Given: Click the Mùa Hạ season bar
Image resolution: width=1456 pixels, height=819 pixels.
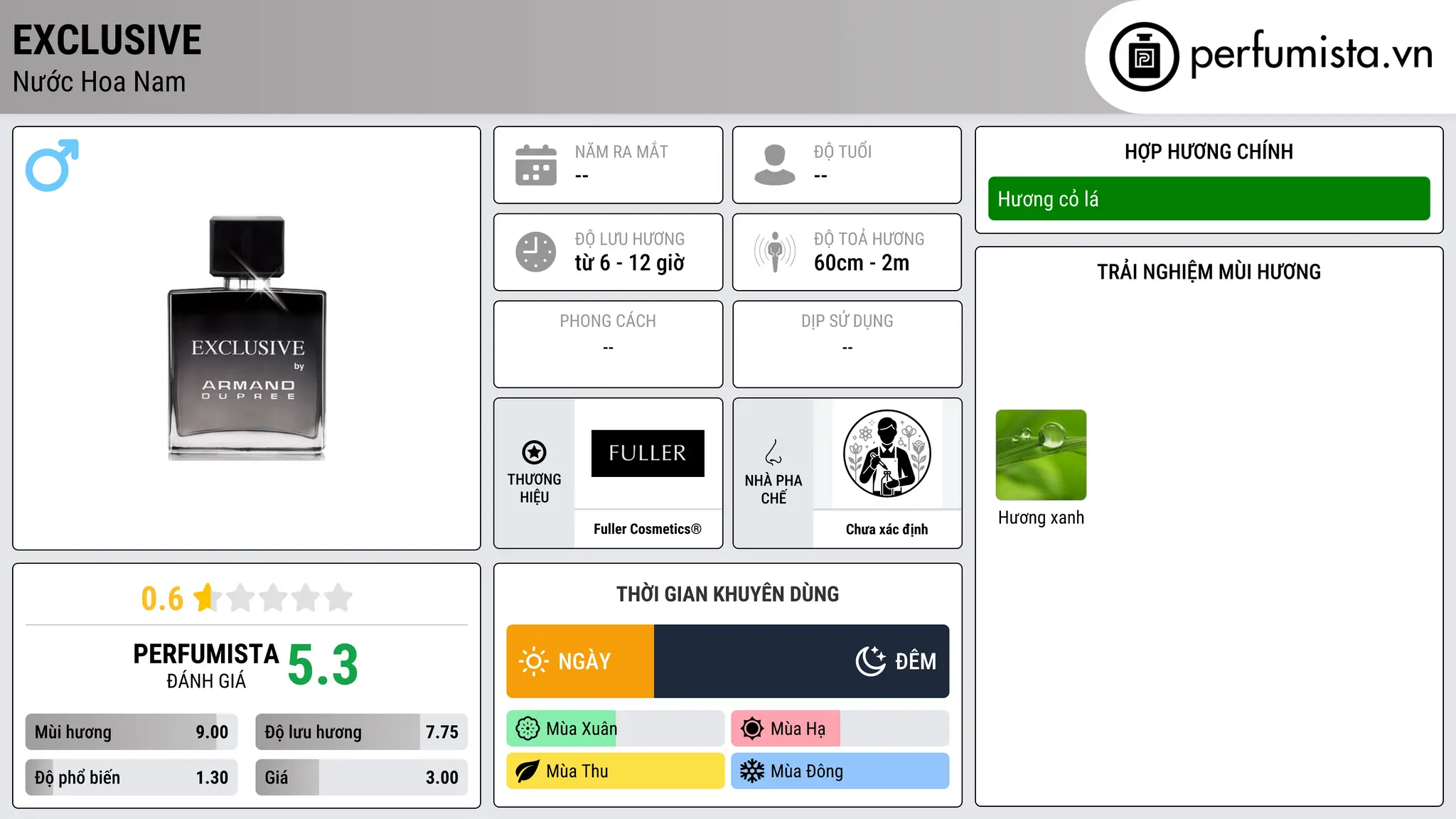Looking at the screenshot, I should [x=840, y=729].
